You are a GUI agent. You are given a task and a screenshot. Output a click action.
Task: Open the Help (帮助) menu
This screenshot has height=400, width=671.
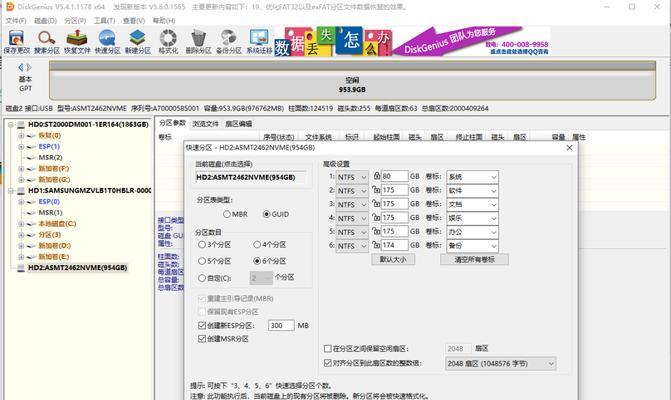[164, 21]
